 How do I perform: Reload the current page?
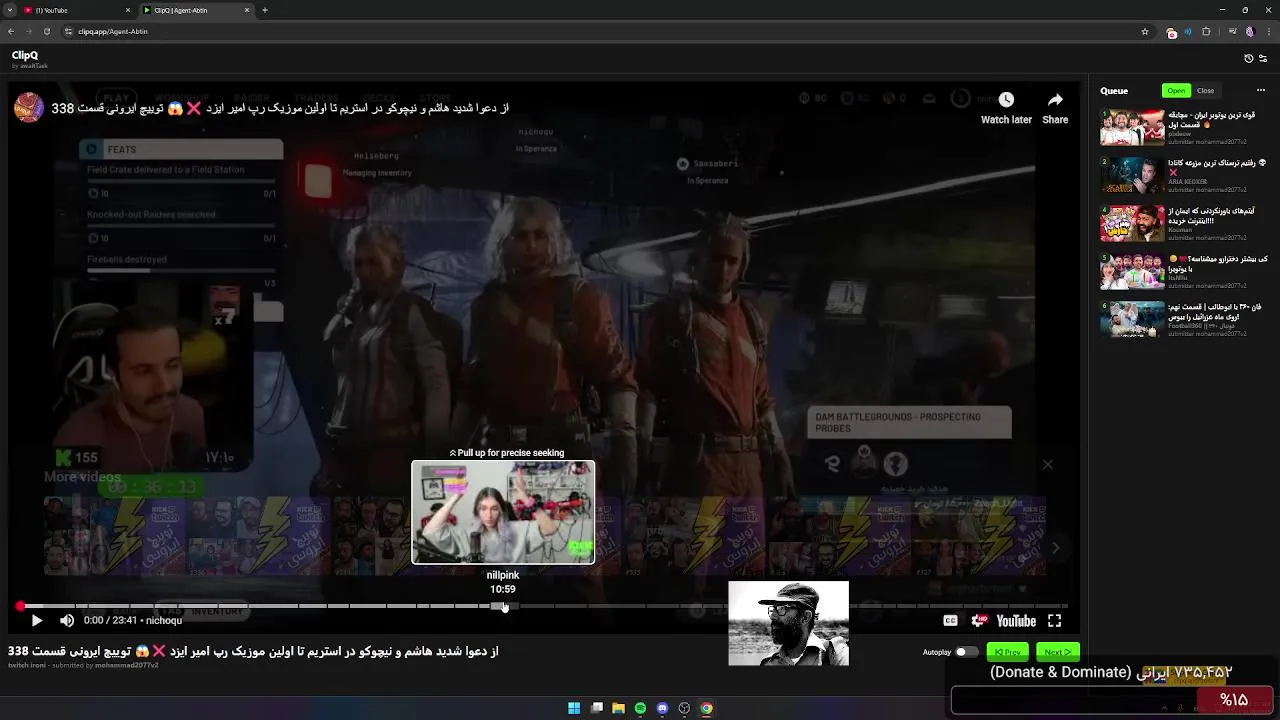pyautogui.click(x=47, y=31)
